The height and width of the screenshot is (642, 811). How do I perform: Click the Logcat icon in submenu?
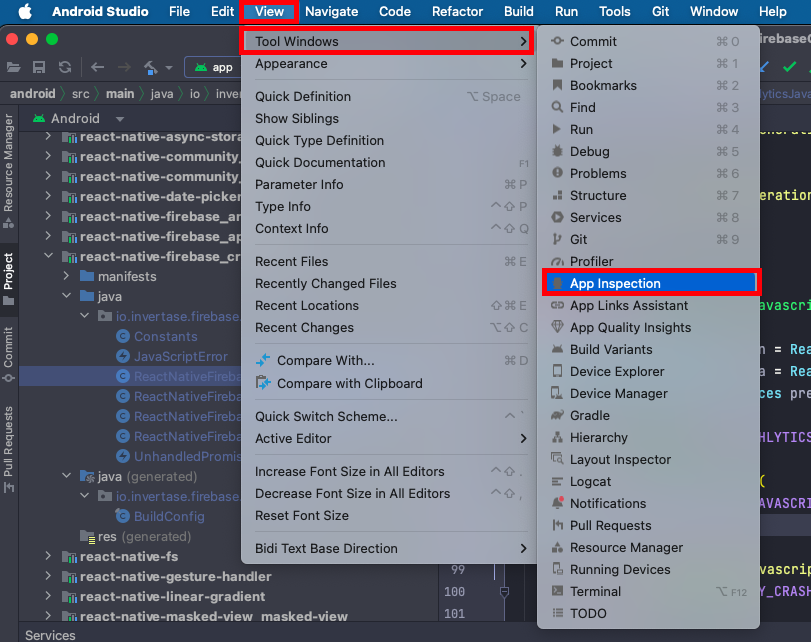tap(557, 481)
